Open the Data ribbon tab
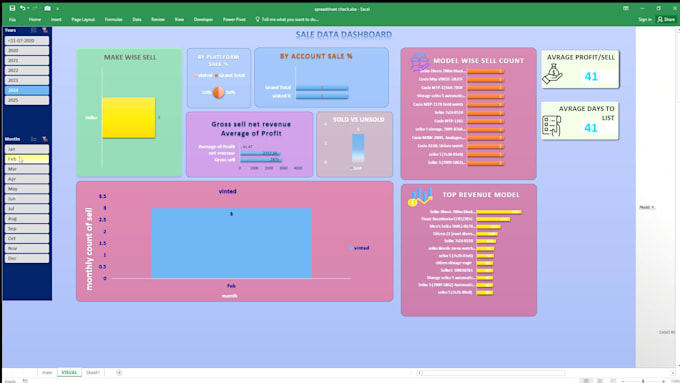 point(137,20)
